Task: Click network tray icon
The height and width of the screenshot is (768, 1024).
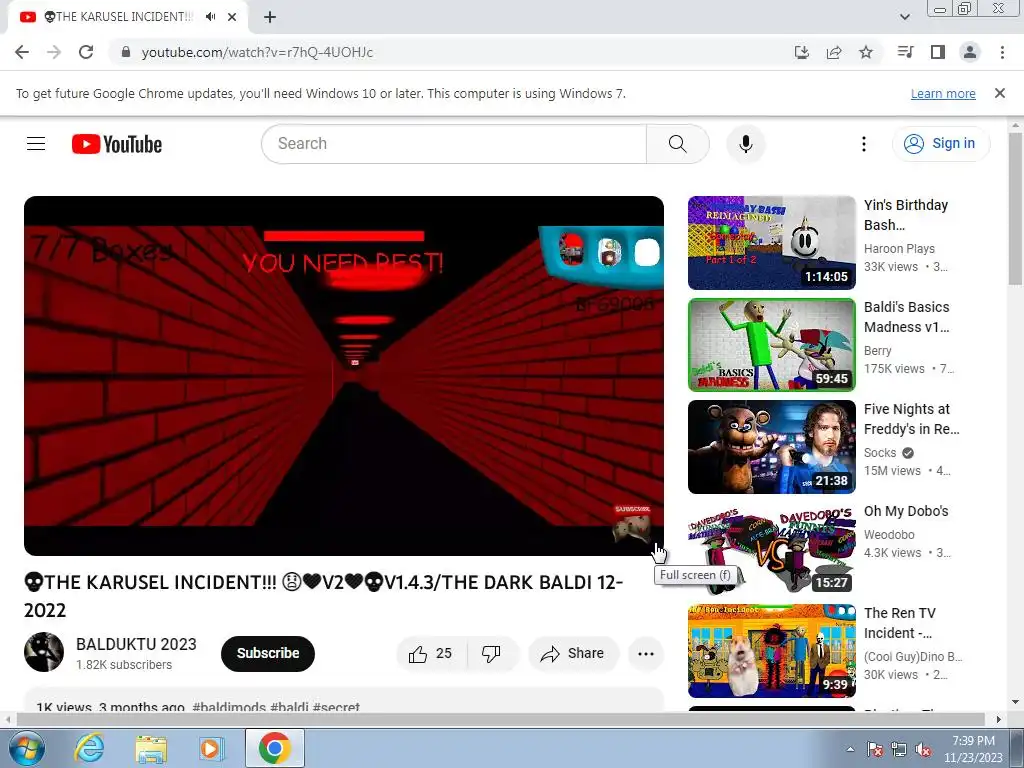Action: (x=899, y=750)
